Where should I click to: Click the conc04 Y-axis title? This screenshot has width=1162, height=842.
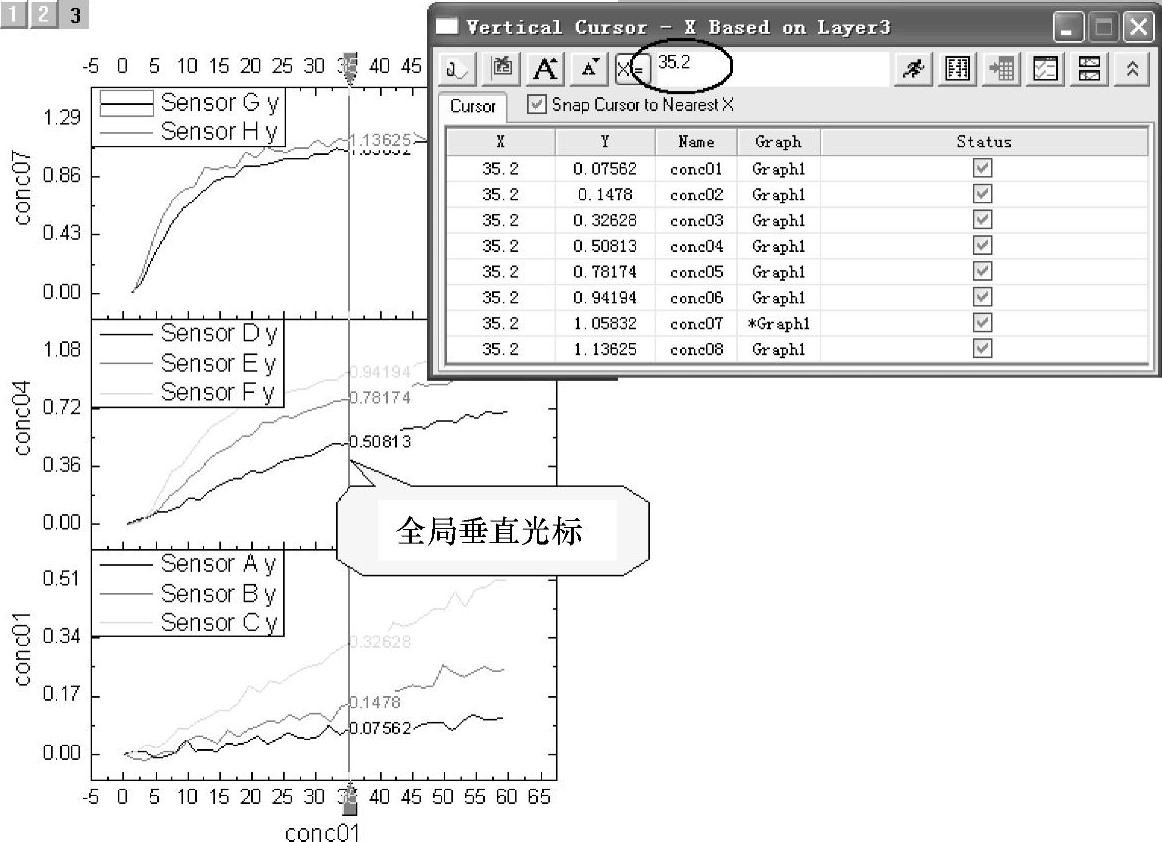coord(22,418)
